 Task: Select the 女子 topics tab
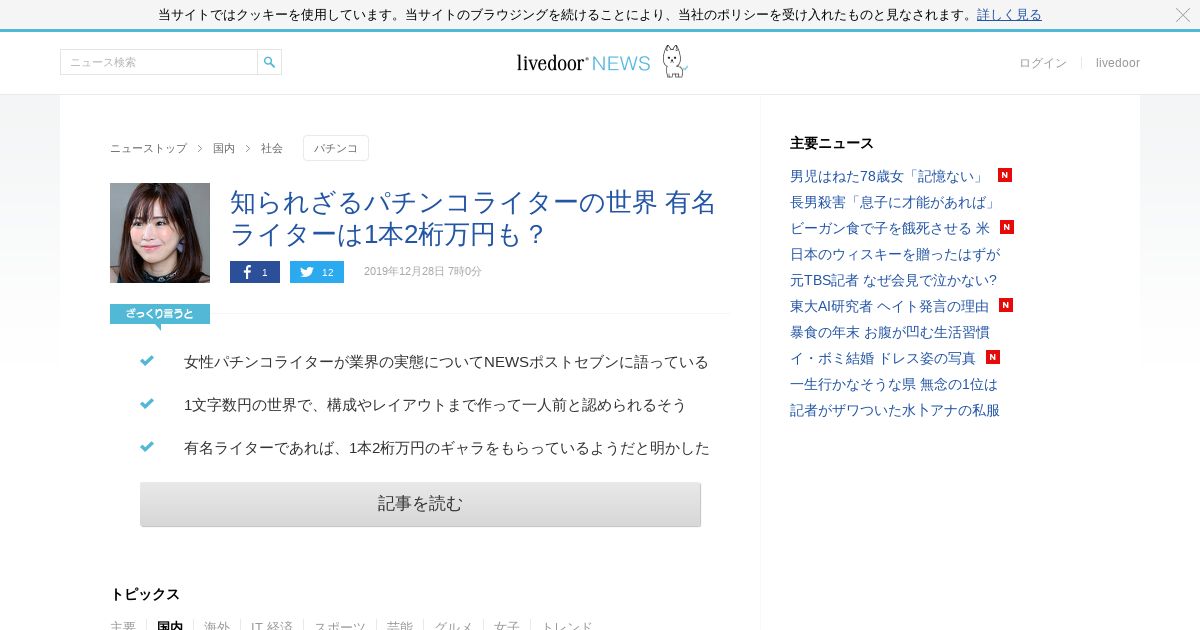507,625
